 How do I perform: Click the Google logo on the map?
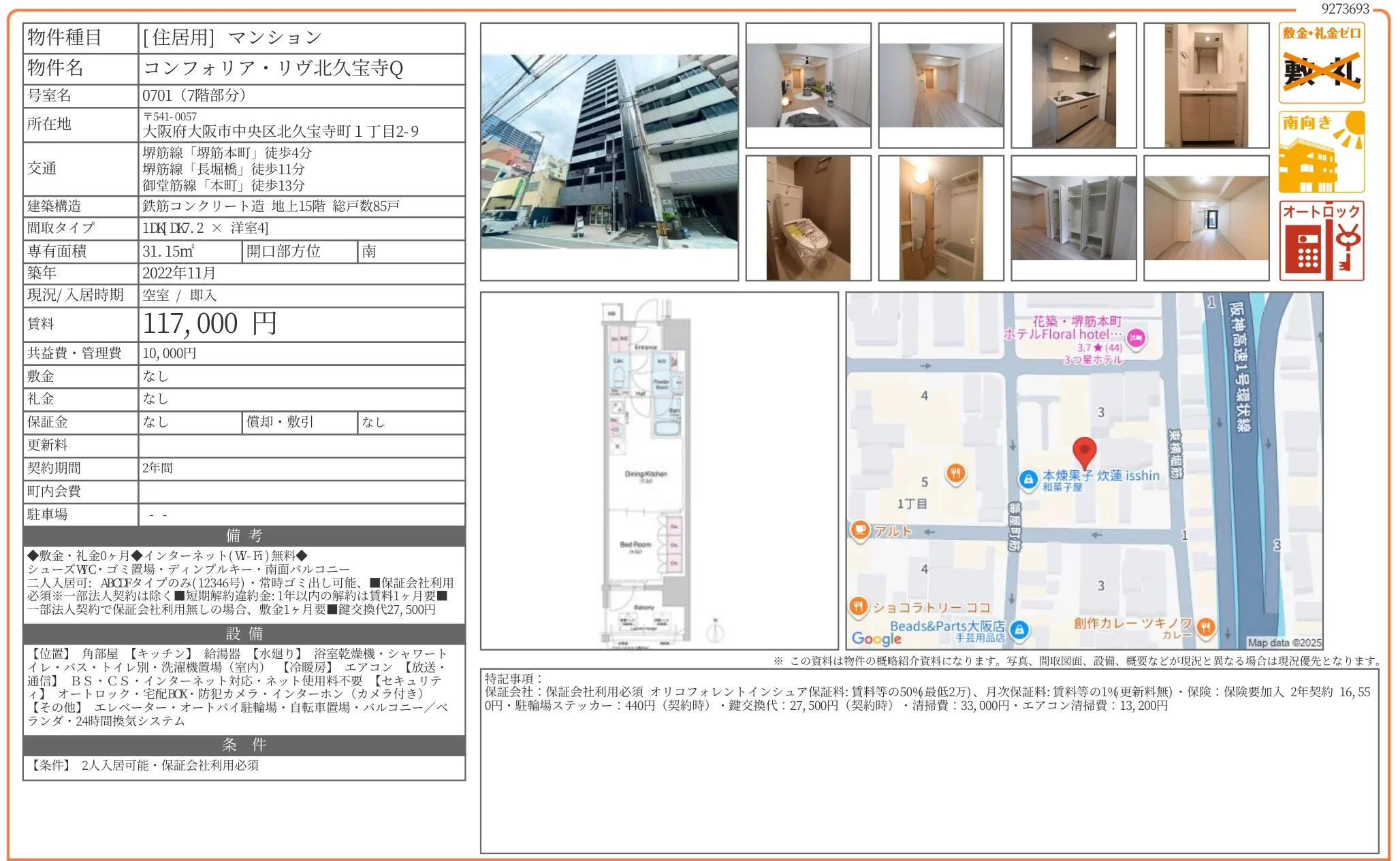point(876,638)
